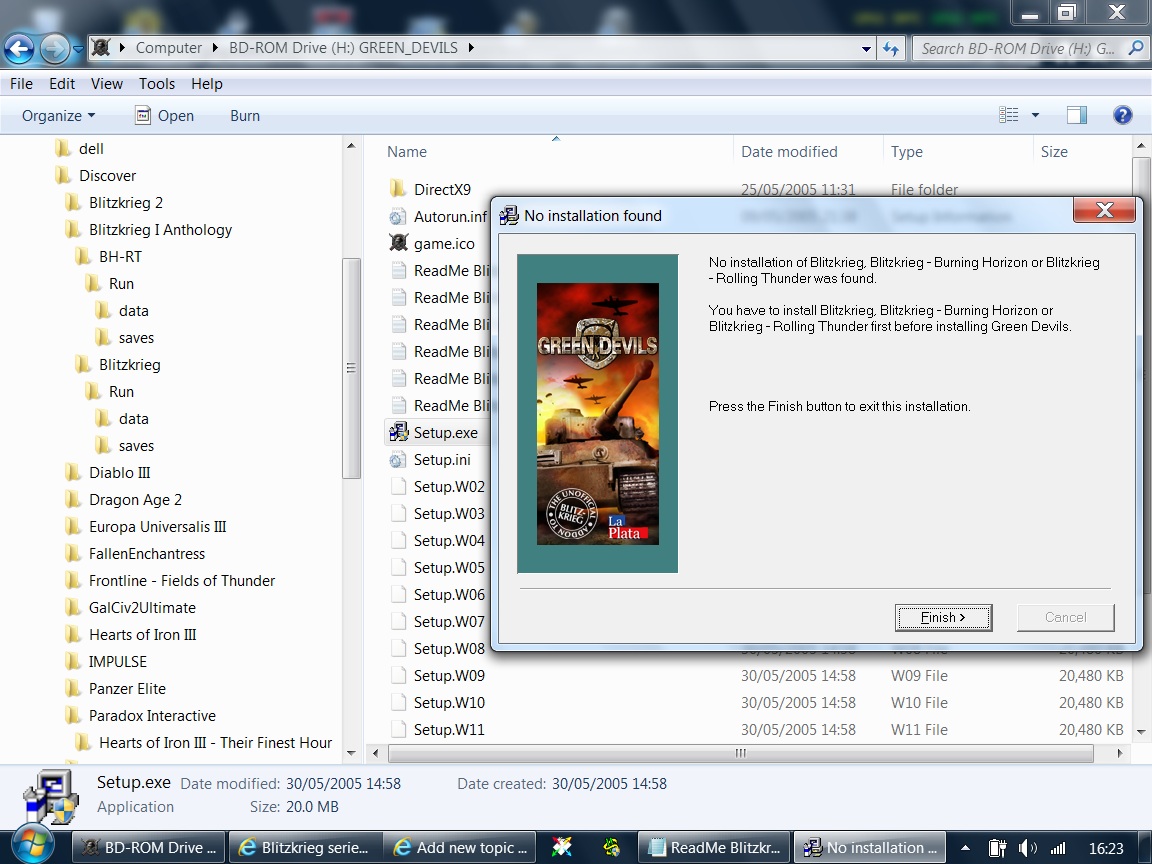Toggle the preview pane icon

tap(1076, 115)
